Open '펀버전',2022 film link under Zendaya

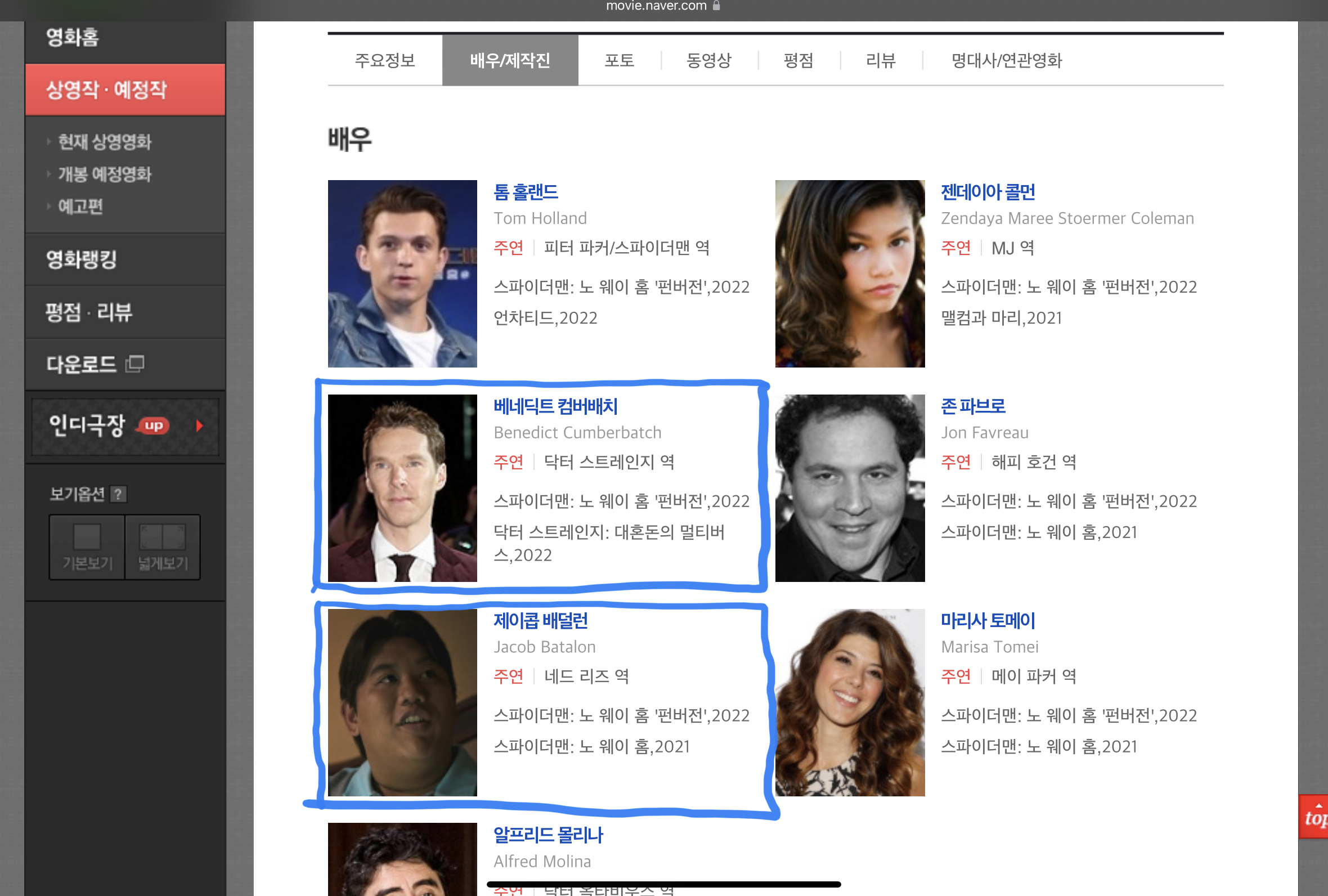[1068, 287]
